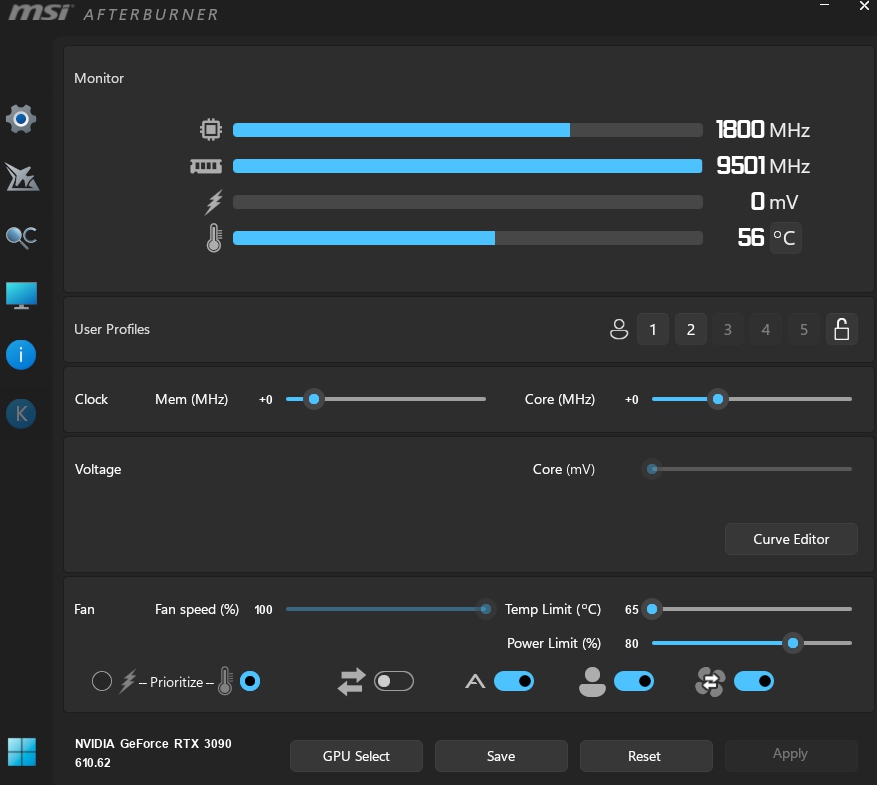Launch the OC Scanner icon
This screenshot has height=785, width=877.
21,237
